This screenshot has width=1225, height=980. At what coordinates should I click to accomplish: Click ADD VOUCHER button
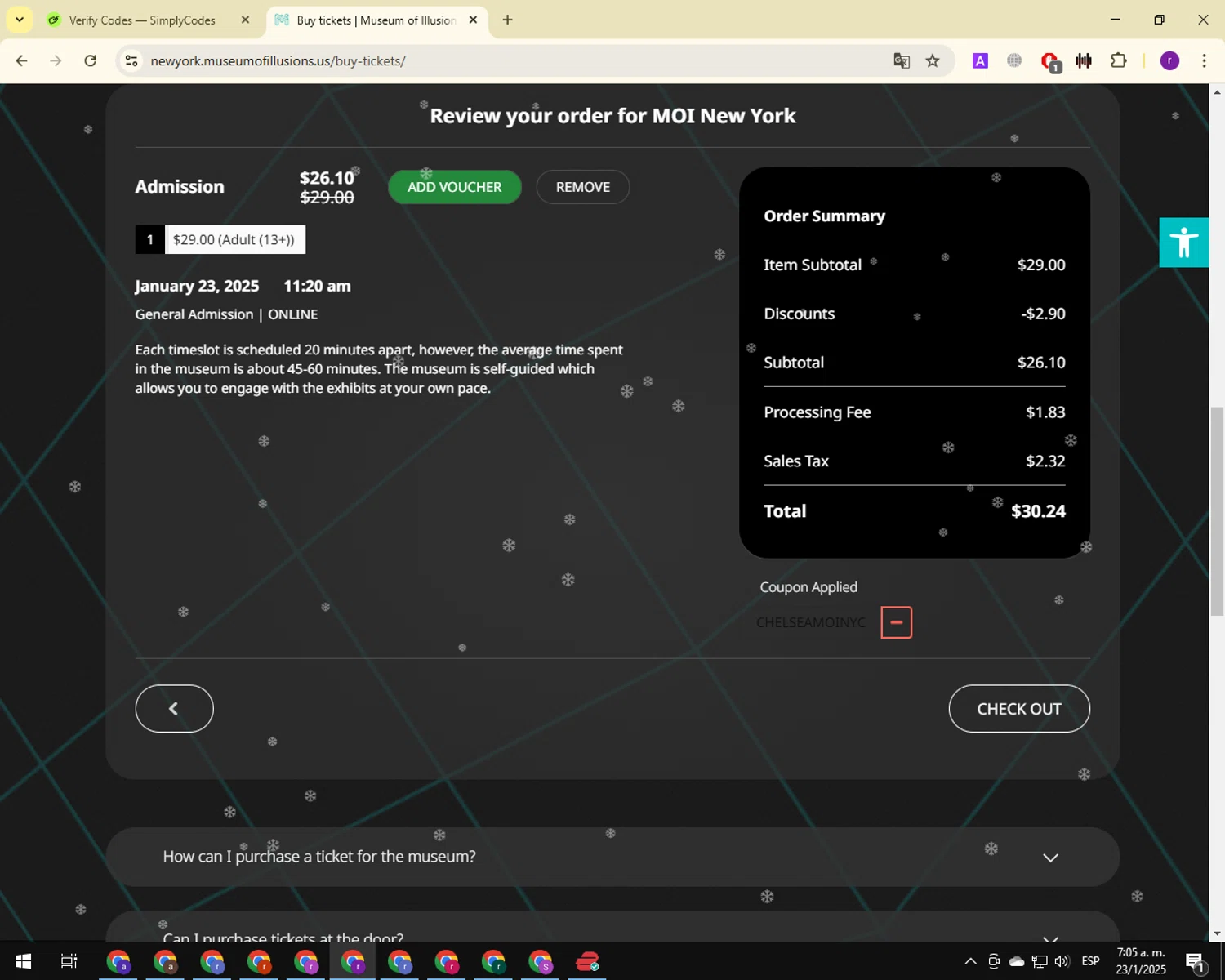pos(454,187)
